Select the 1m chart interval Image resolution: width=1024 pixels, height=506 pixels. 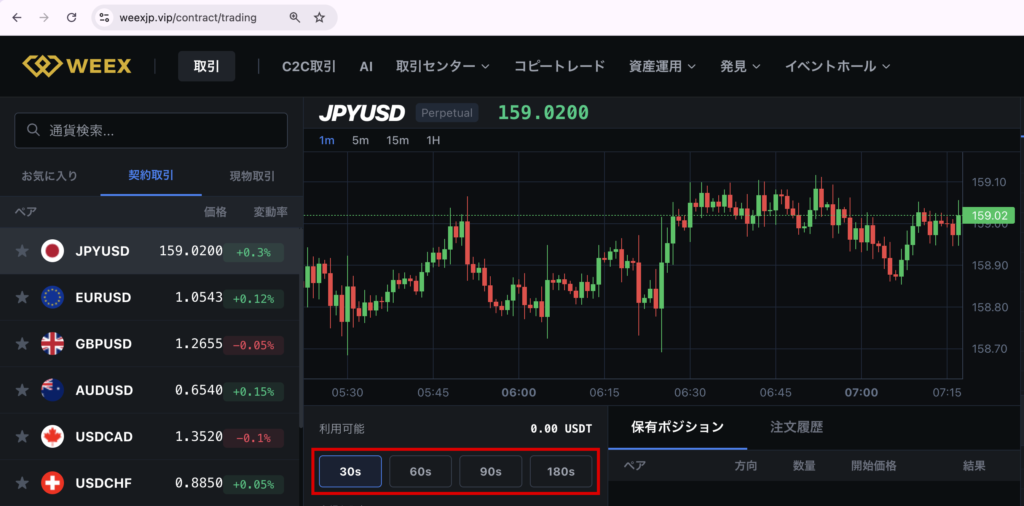coord(327,140)
